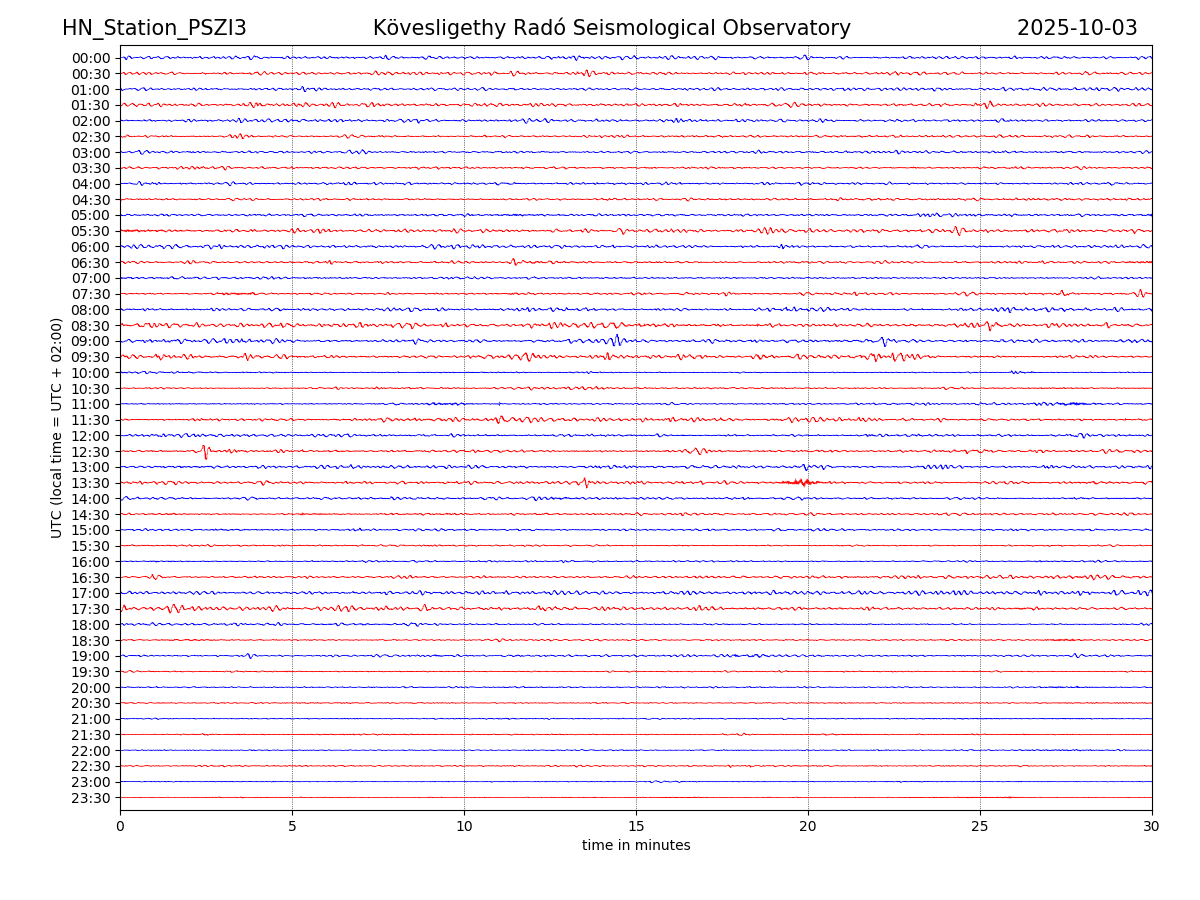Select the 09:00 trace time label
The image size is (1200, 900).
point(91,341)
